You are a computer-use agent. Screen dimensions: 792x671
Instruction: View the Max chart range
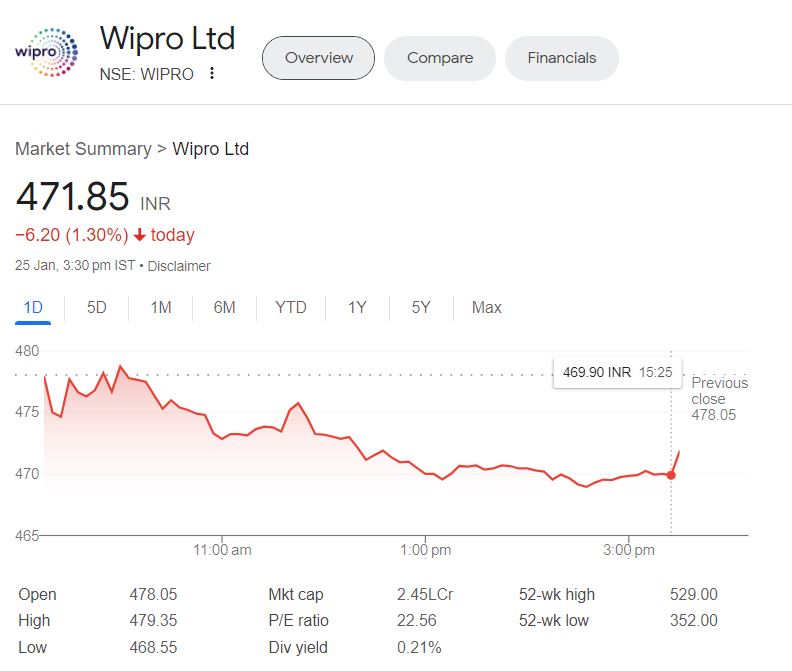pyautogui.click(x=487, y=307)
